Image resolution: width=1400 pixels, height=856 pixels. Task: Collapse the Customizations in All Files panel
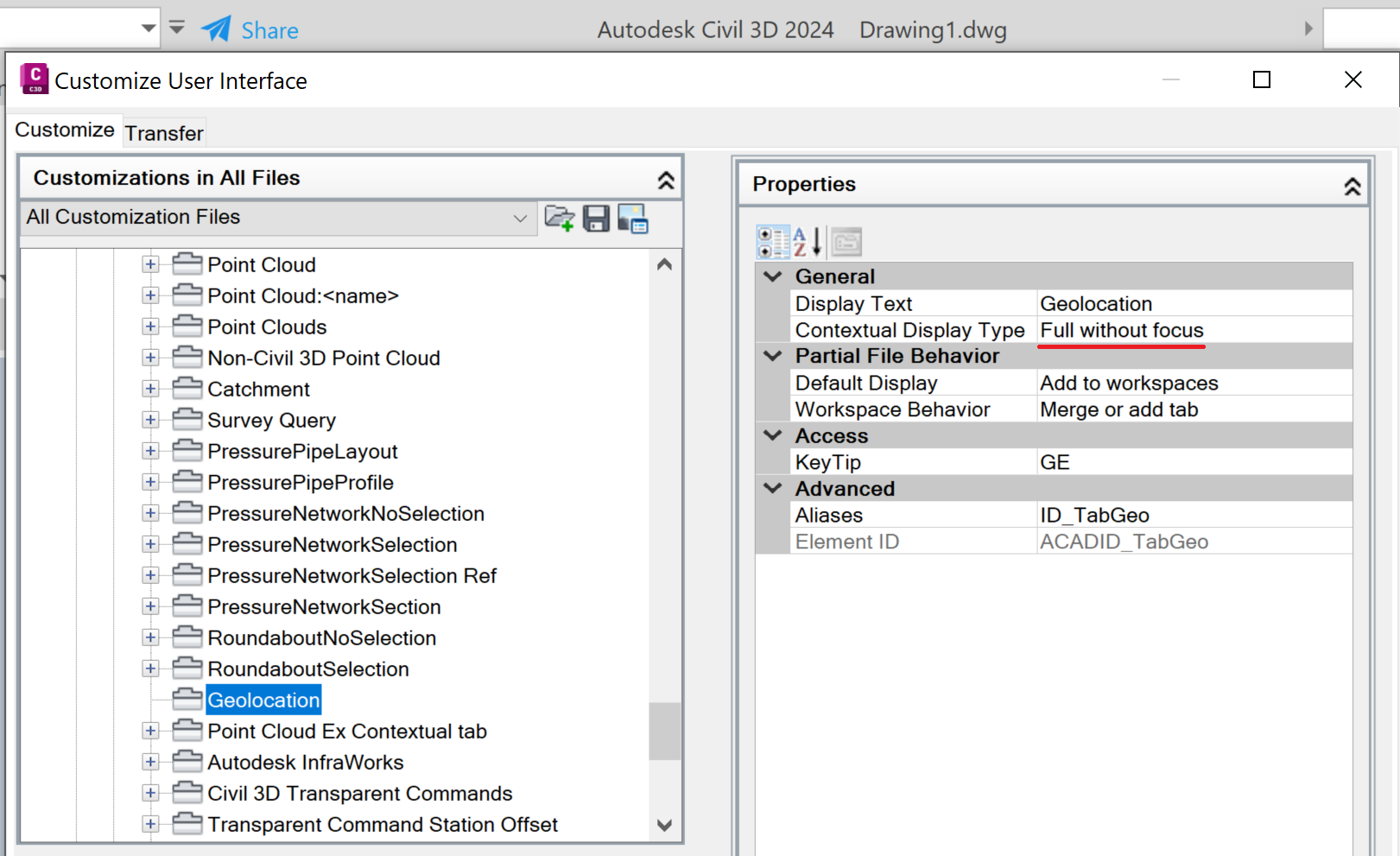click(x=665, y=179)
